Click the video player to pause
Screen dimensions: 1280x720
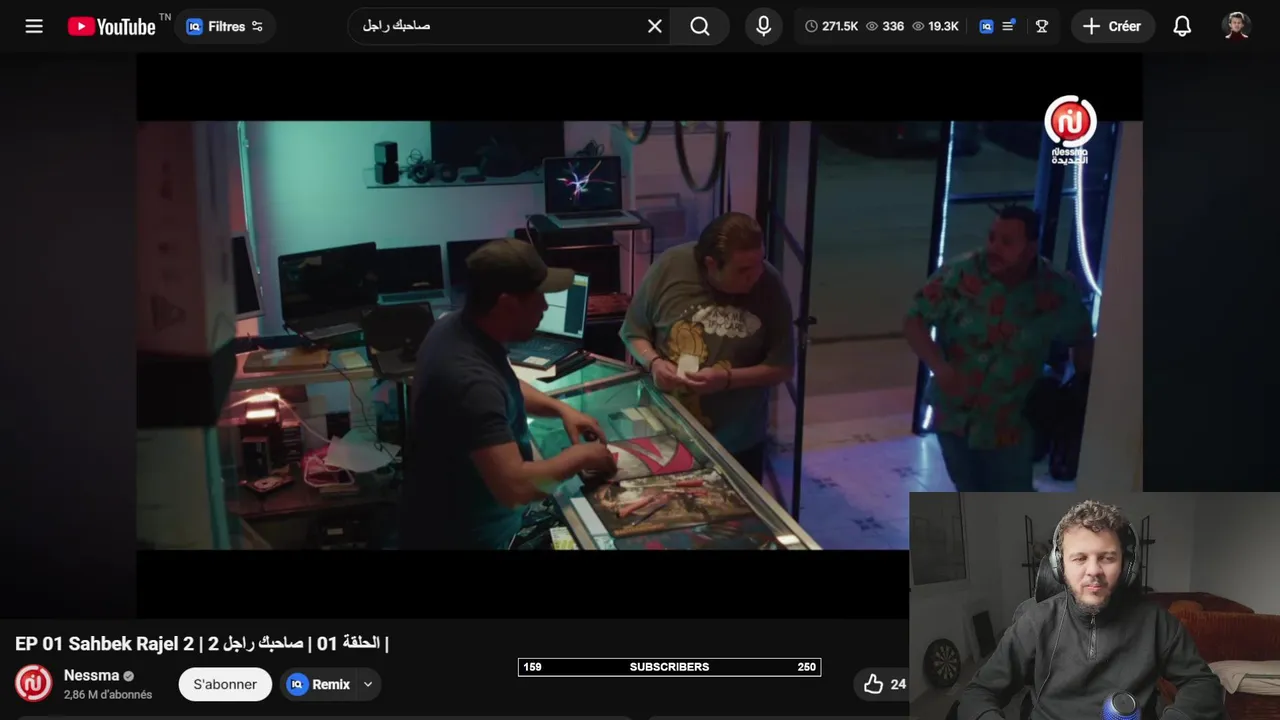coord(639,335)
